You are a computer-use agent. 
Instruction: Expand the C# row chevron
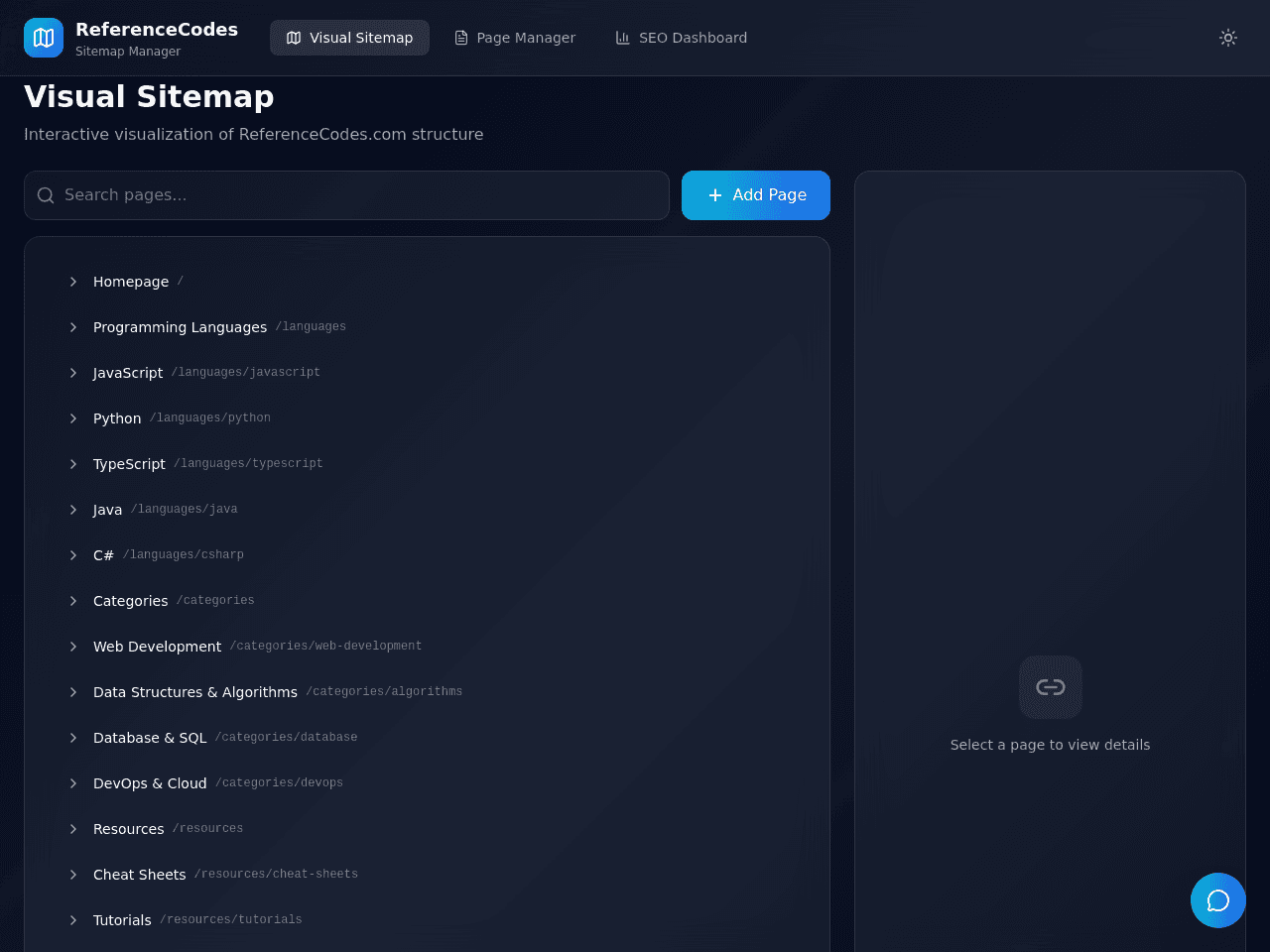click(x=73, y=555)
